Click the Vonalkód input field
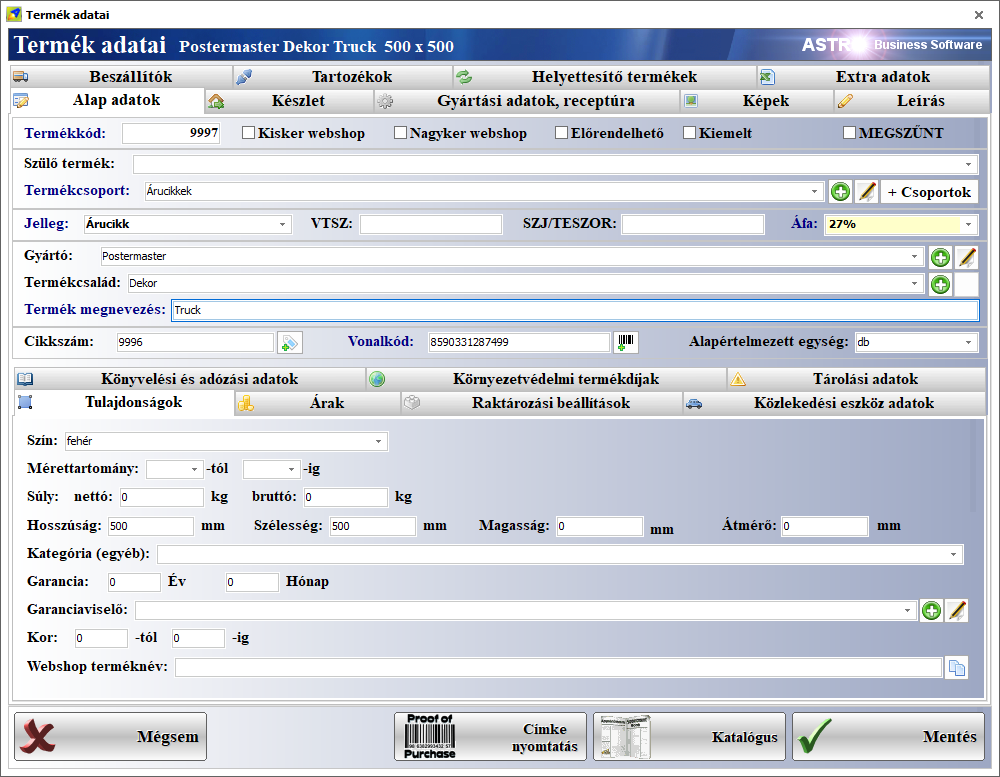This screenshot has height=777, width=1000. [519, 343]
